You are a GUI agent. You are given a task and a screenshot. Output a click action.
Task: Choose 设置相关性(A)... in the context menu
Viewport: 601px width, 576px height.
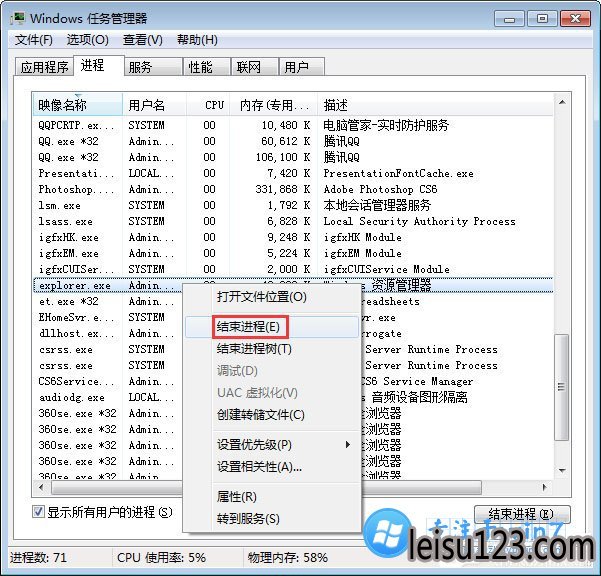pyautogui.click(x=271, y=467)
